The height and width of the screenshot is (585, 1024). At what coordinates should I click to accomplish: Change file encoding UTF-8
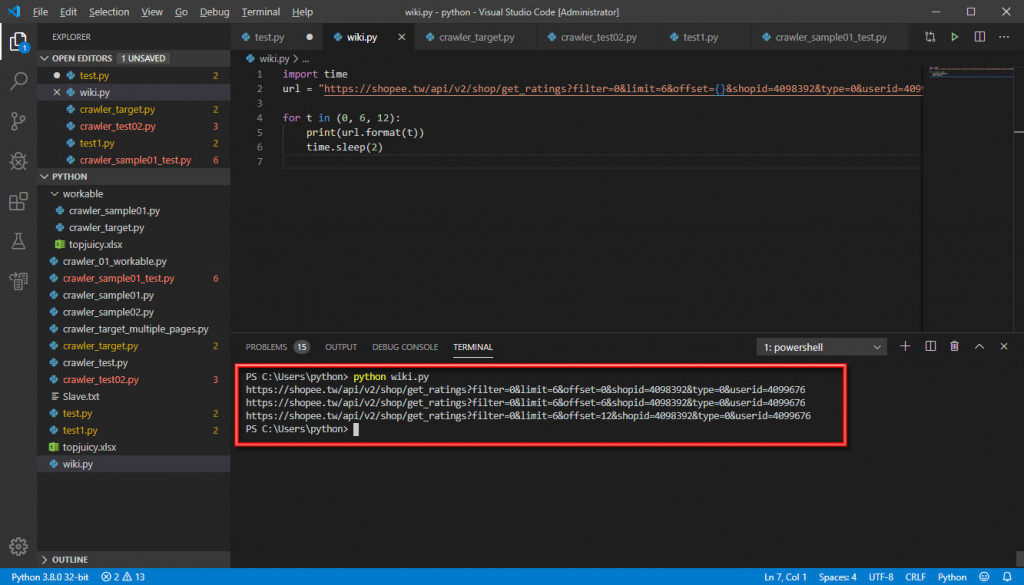coord(880,577)
